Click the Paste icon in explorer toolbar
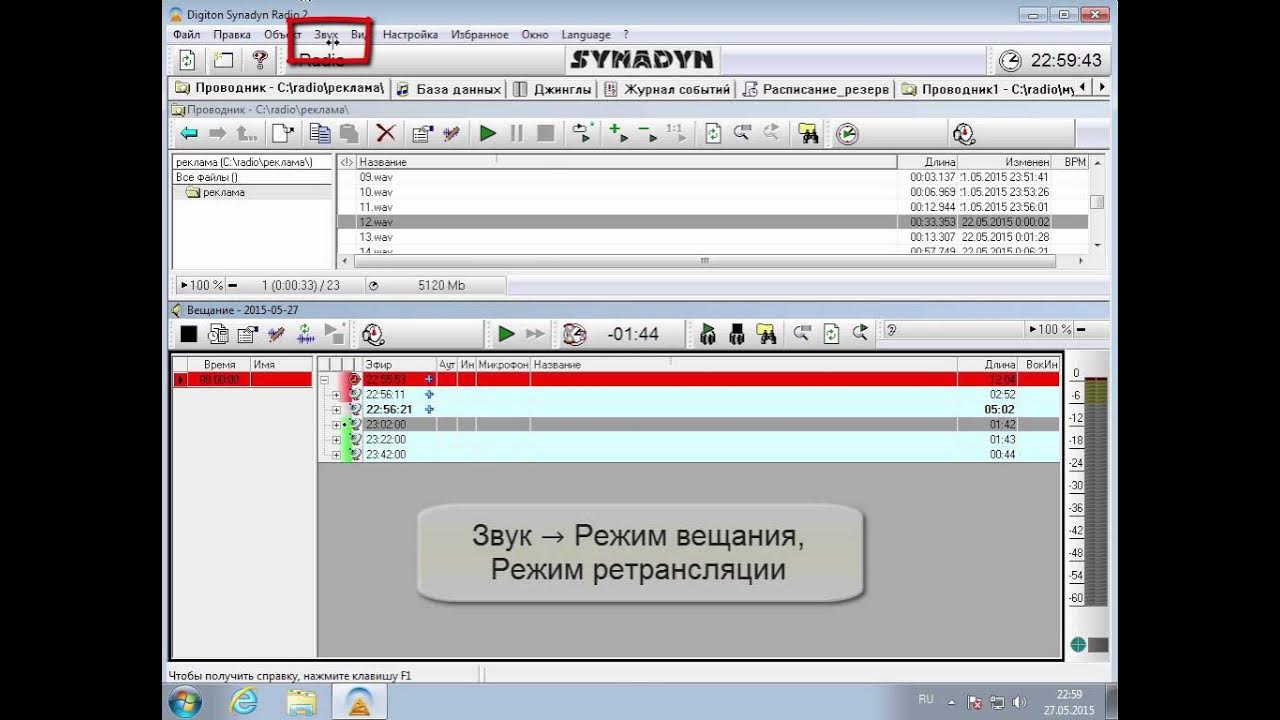 (348, 133)
